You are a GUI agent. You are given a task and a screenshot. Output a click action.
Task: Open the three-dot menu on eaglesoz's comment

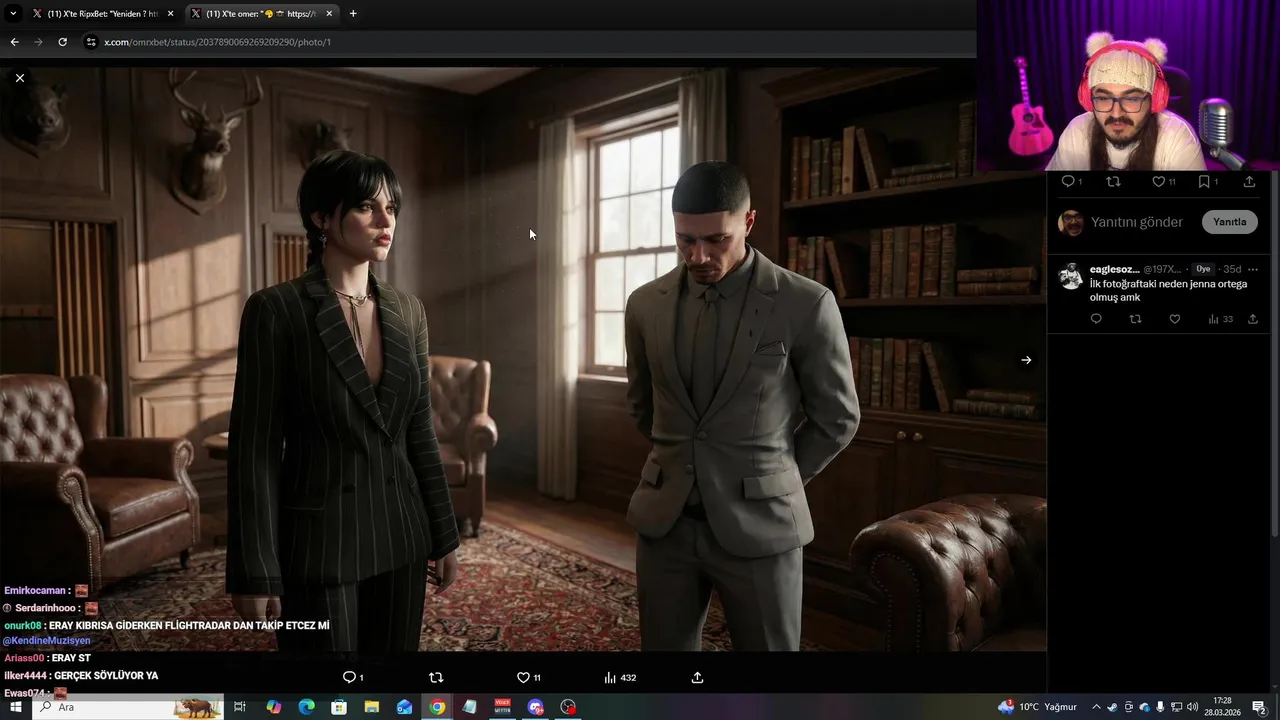(1252, 269)
